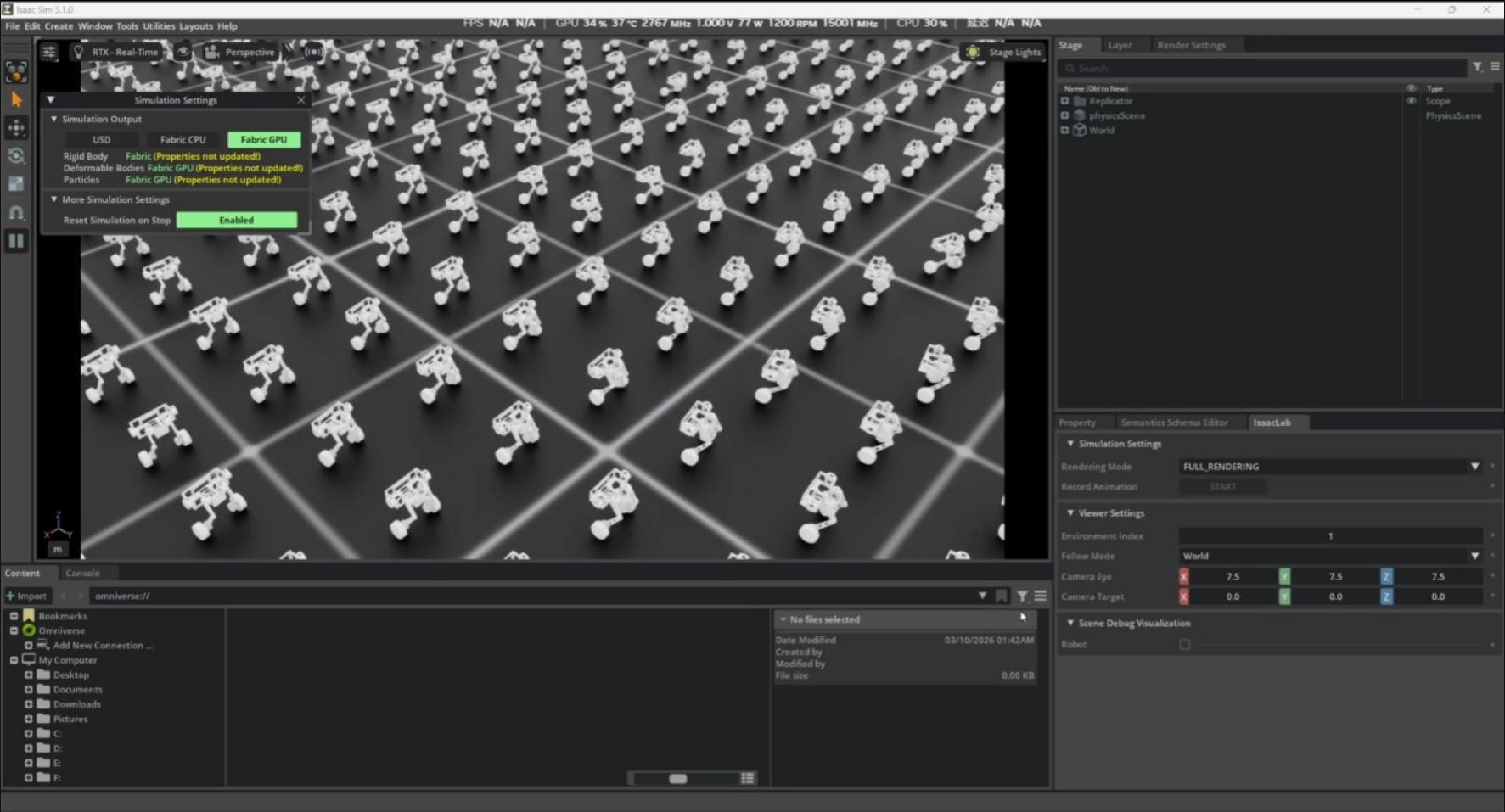The height and width of the screenshot is (812, 1505).
Task: Toggle Reset Simulation on Stop Enabled
Action: coord(236,221)
